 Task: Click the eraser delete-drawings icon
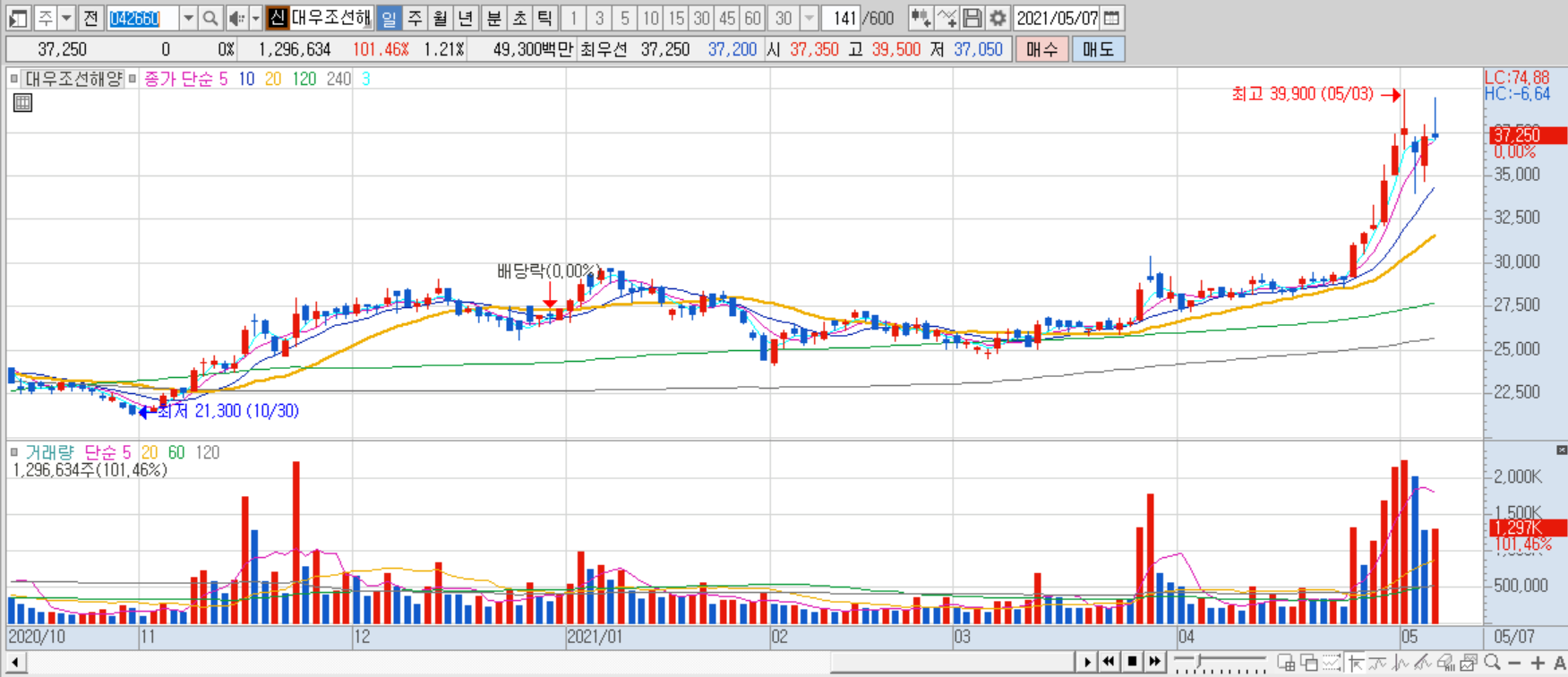1446,663
